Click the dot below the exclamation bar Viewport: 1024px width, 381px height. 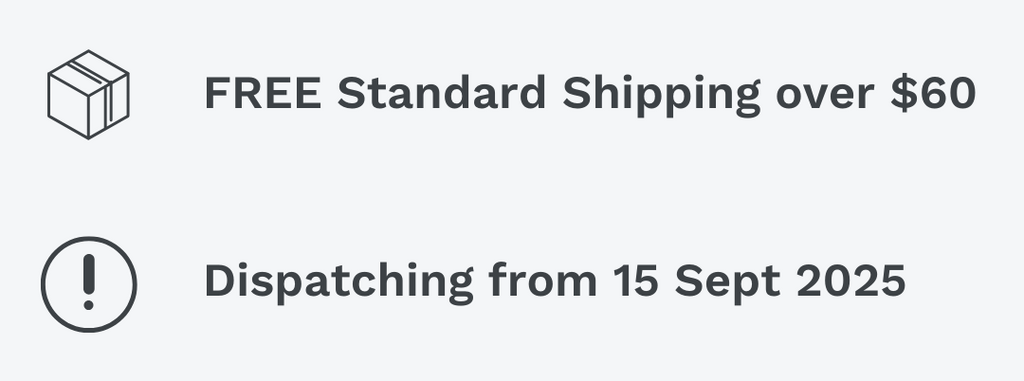coord(89,305)
